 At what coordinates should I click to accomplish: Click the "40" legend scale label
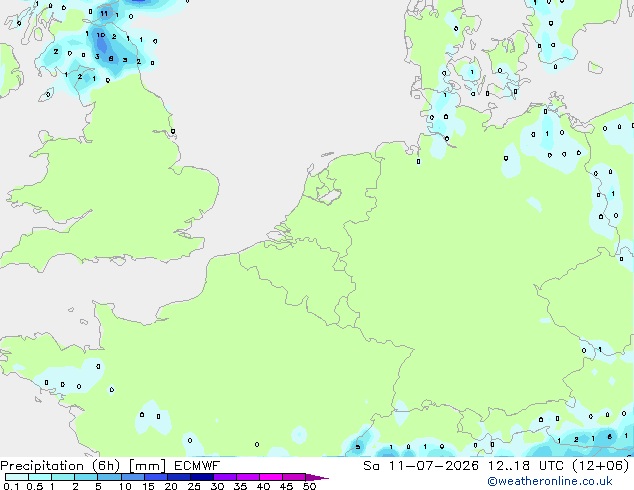[x=263, y=486]
